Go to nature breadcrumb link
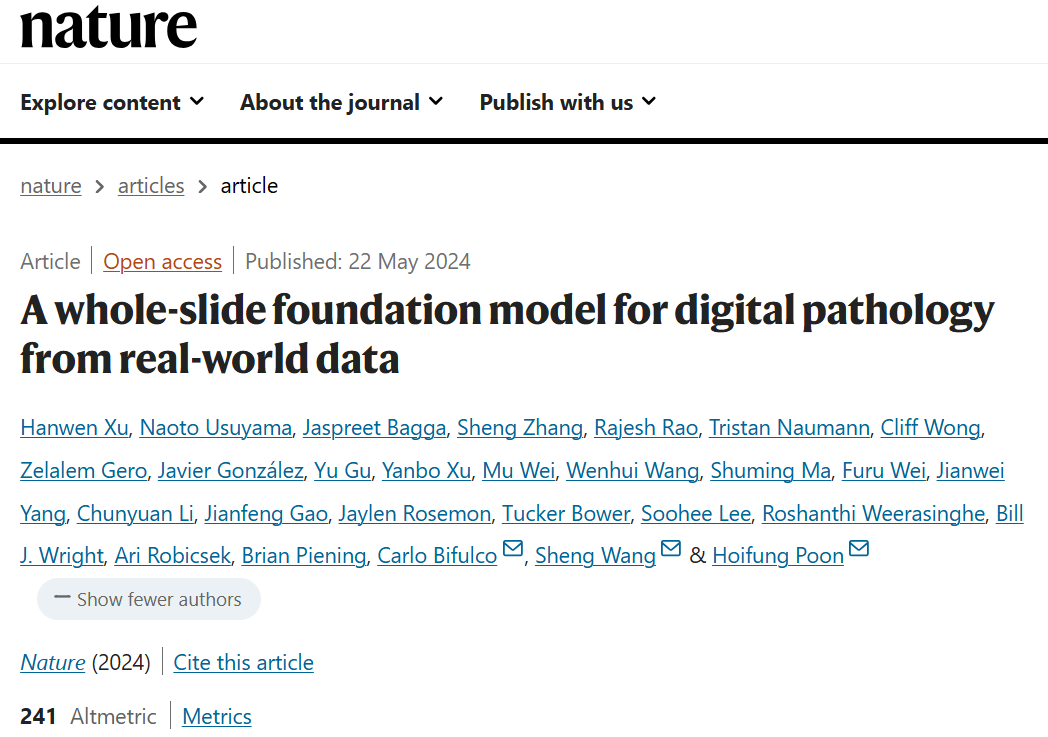The width and height of the screenshot is (1048, 737). tap(51, 186)
